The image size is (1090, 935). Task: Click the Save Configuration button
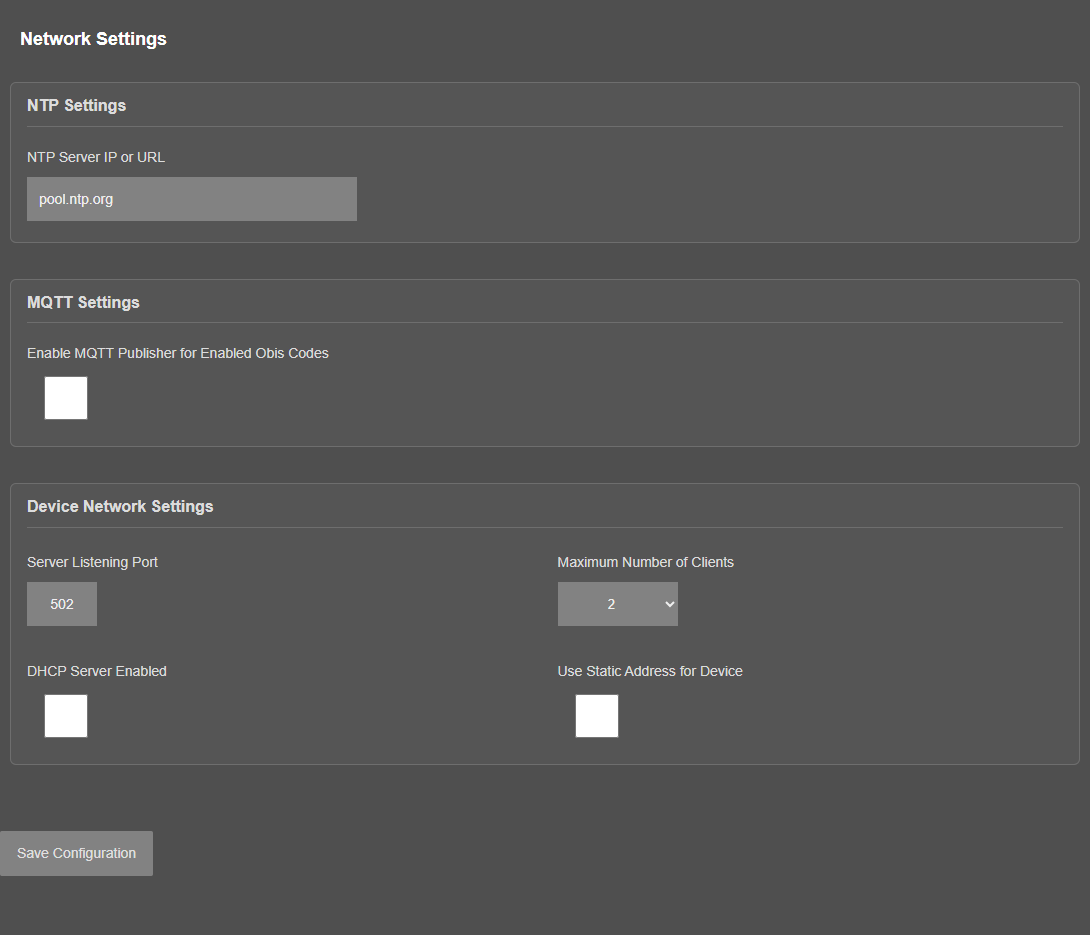coord(76,854)
